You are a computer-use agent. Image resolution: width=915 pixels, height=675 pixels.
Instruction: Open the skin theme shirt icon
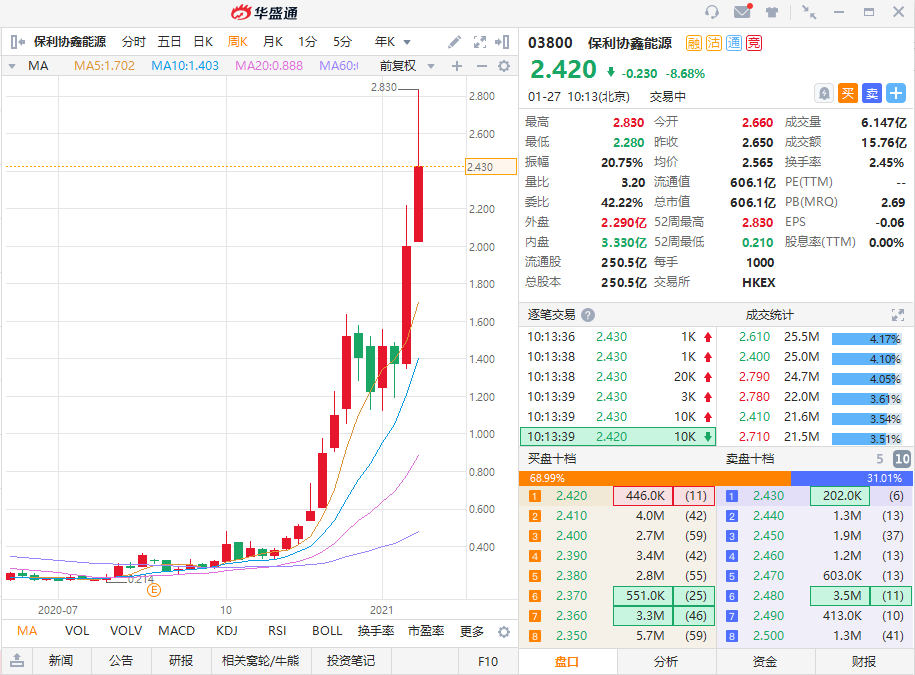pos(772,12)
